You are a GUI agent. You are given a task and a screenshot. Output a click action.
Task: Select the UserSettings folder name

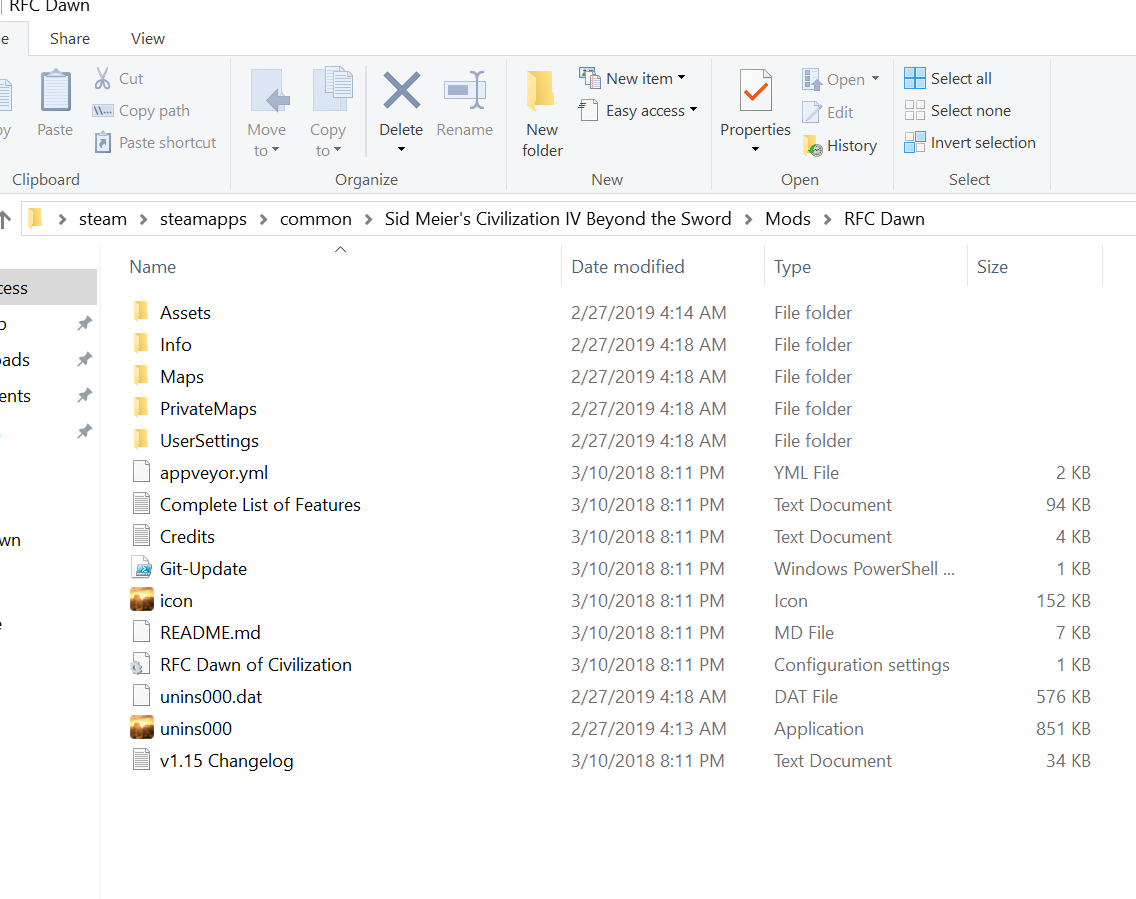pos(209,440)
